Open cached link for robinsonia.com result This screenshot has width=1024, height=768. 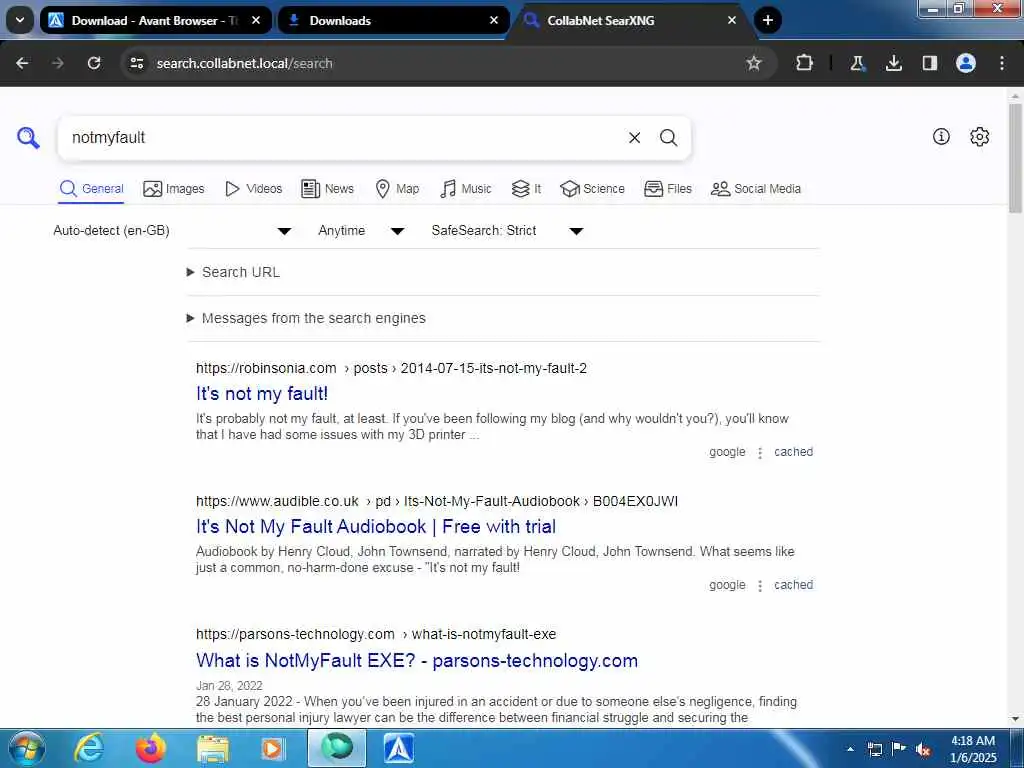[x=793, y=452]
